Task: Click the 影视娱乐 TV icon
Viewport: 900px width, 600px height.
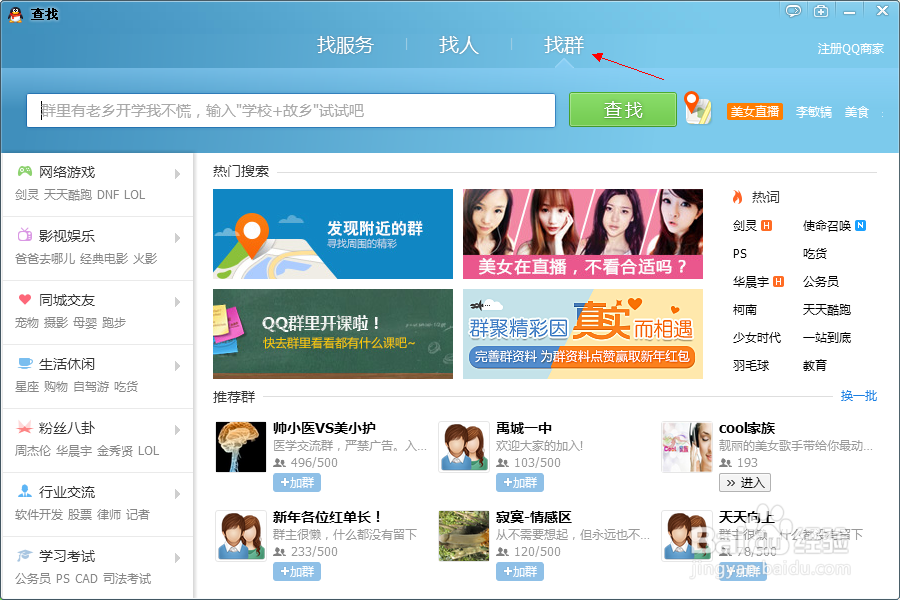Action: point(25,235)
